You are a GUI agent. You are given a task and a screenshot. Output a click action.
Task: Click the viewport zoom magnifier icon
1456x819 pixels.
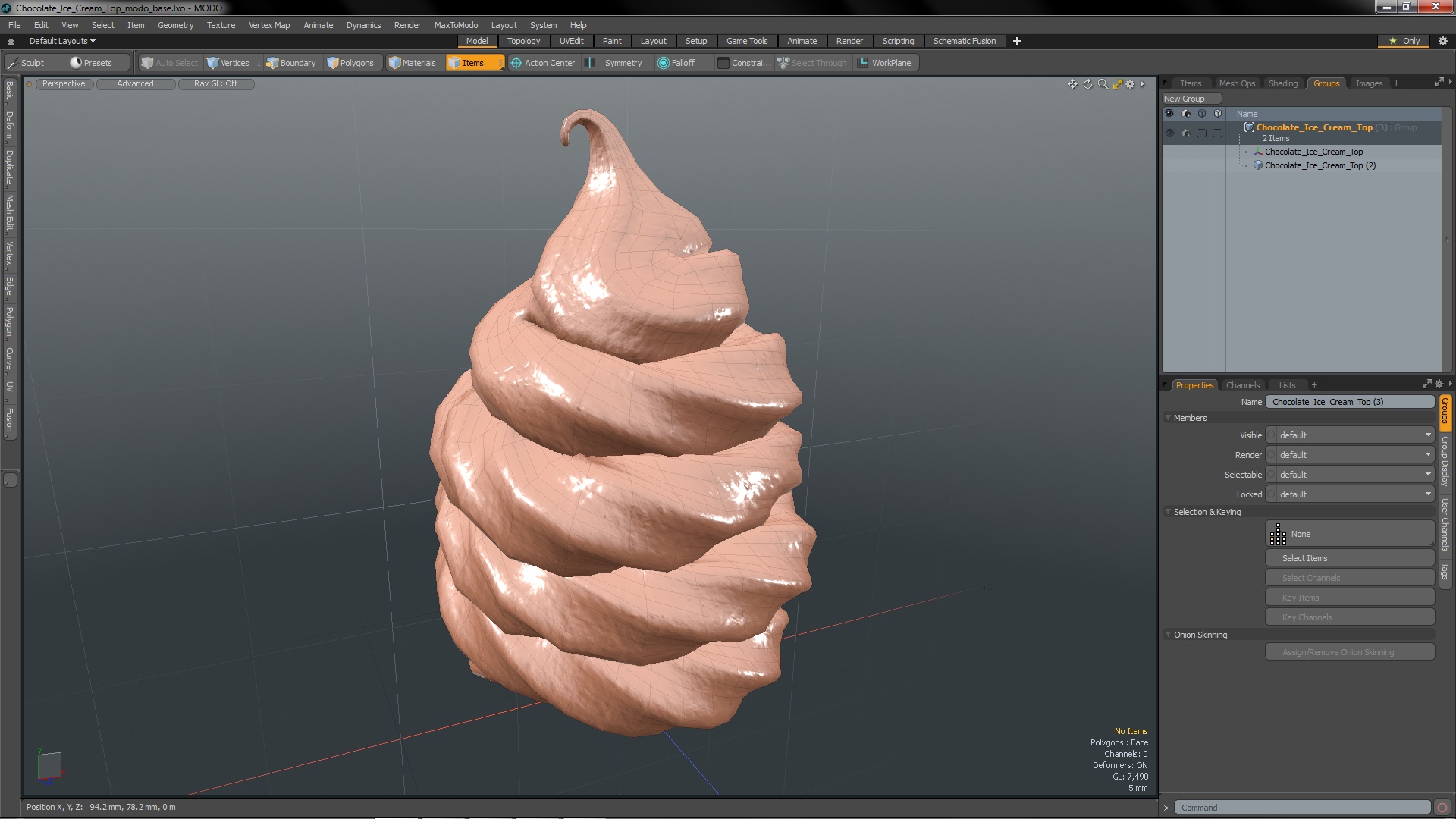(1103, 84)
